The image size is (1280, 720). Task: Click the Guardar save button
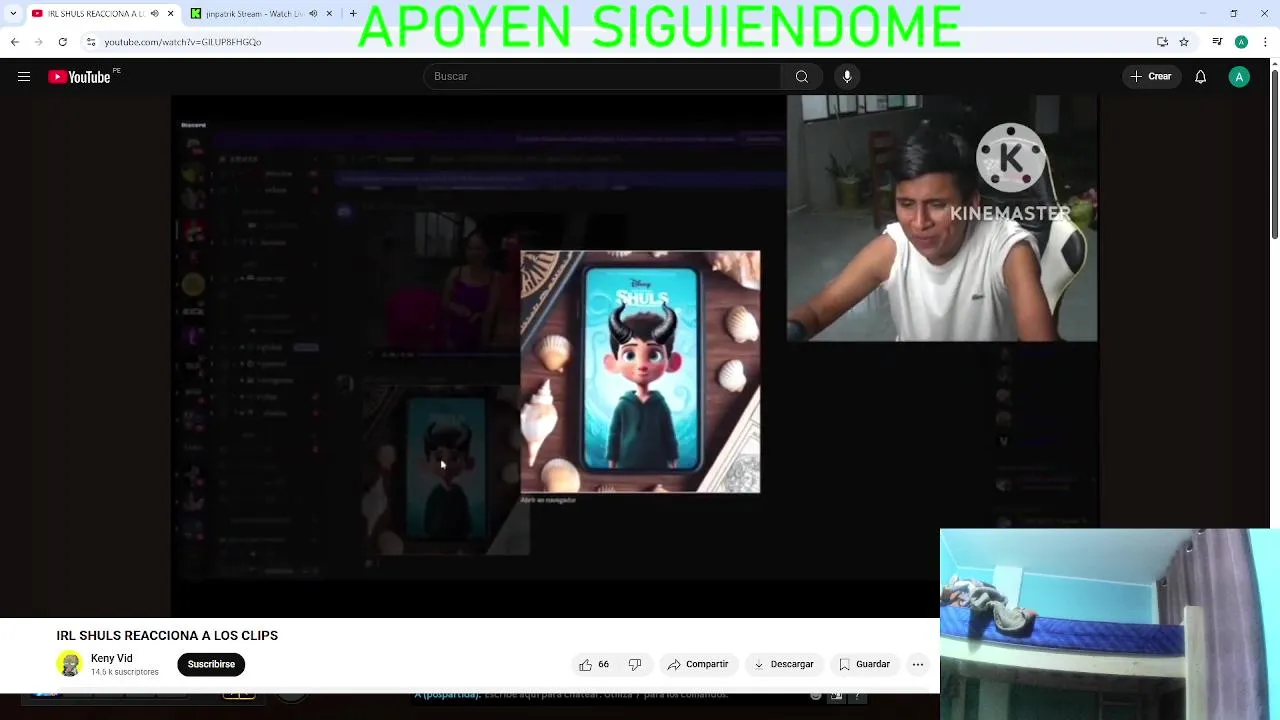tap(864, 664)
